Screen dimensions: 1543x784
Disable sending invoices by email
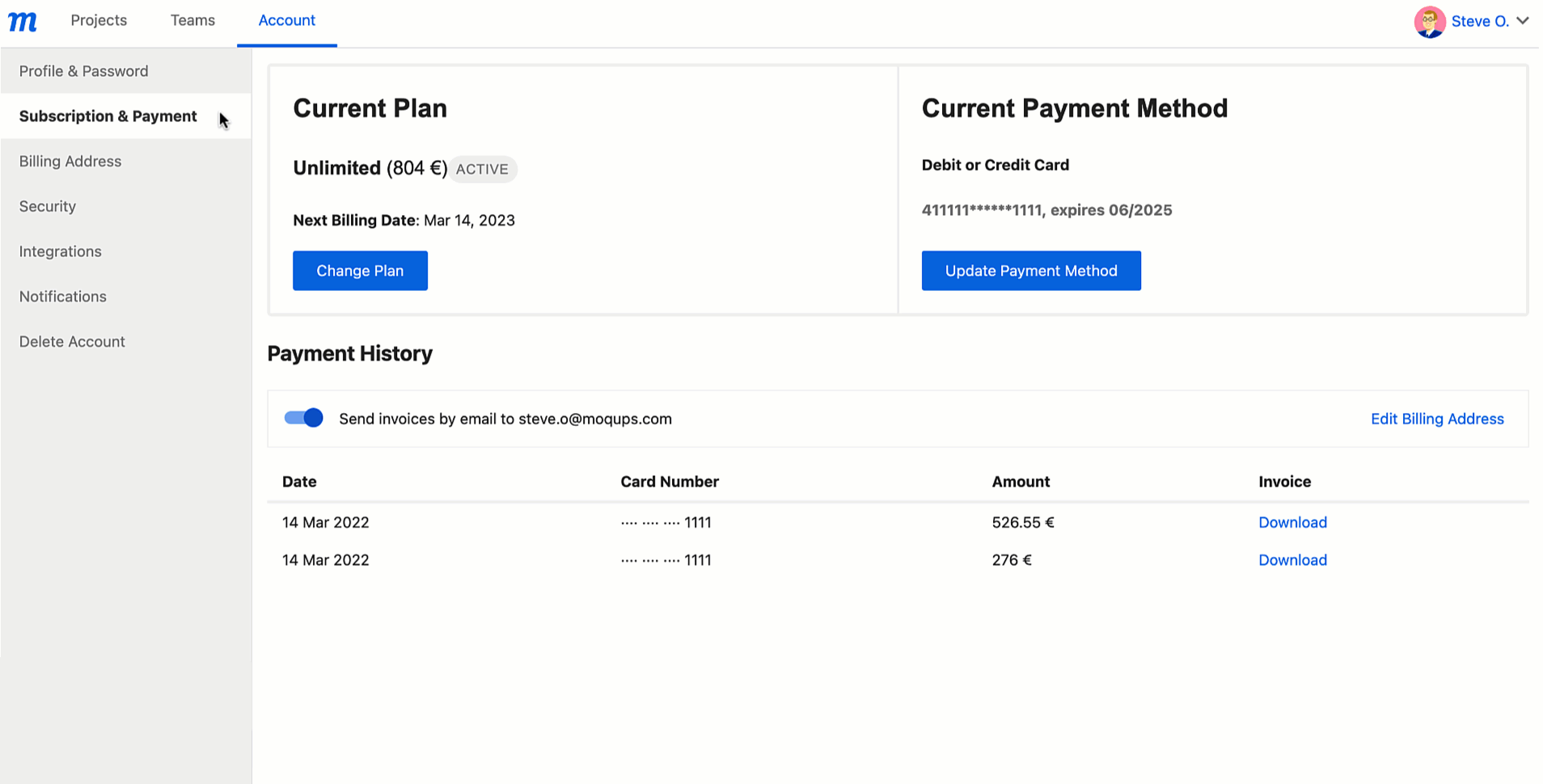coord(303,418)
